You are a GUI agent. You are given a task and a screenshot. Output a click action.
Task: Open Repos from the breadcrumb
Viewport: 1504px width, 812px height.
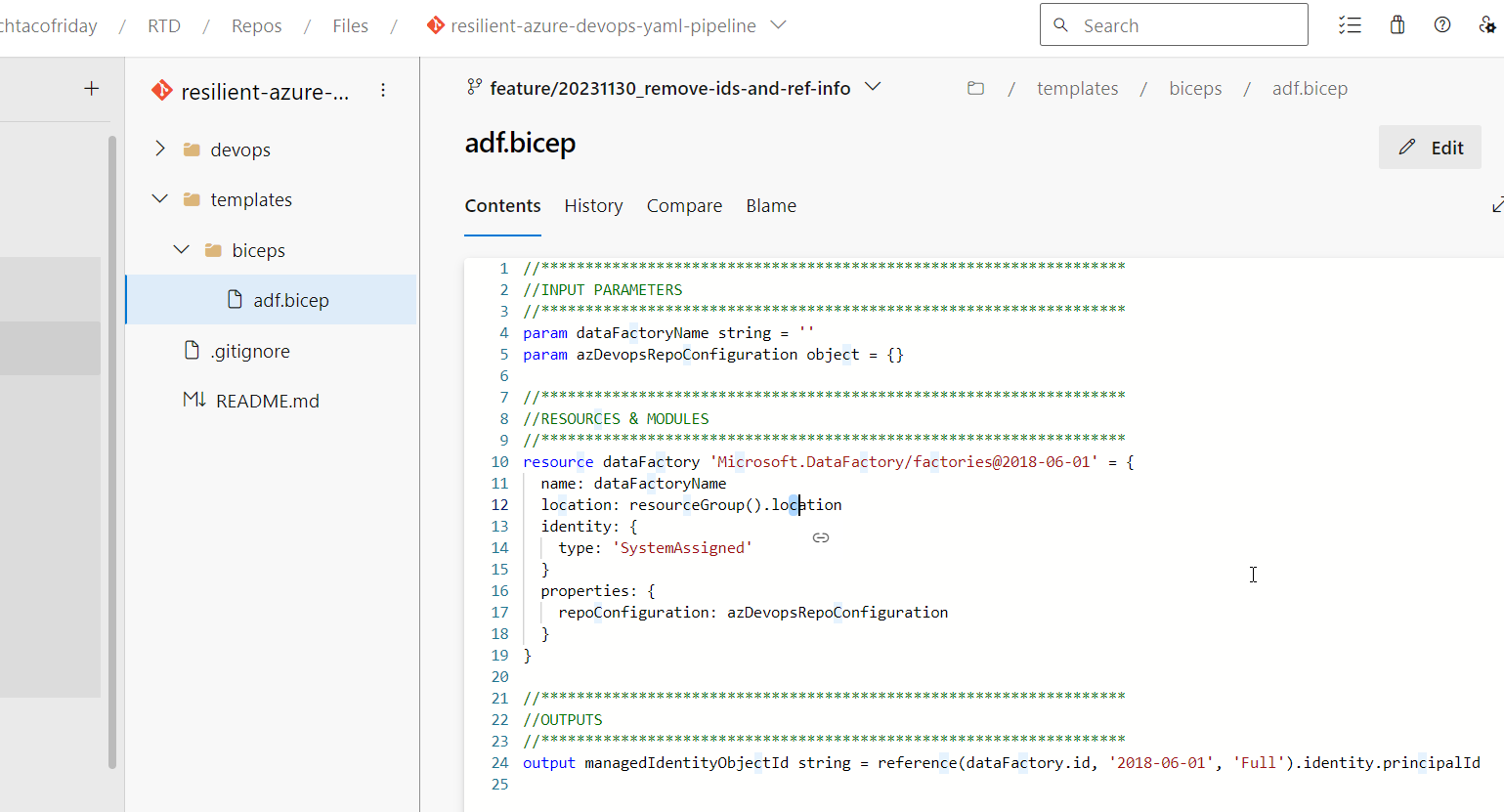[256, 25]
